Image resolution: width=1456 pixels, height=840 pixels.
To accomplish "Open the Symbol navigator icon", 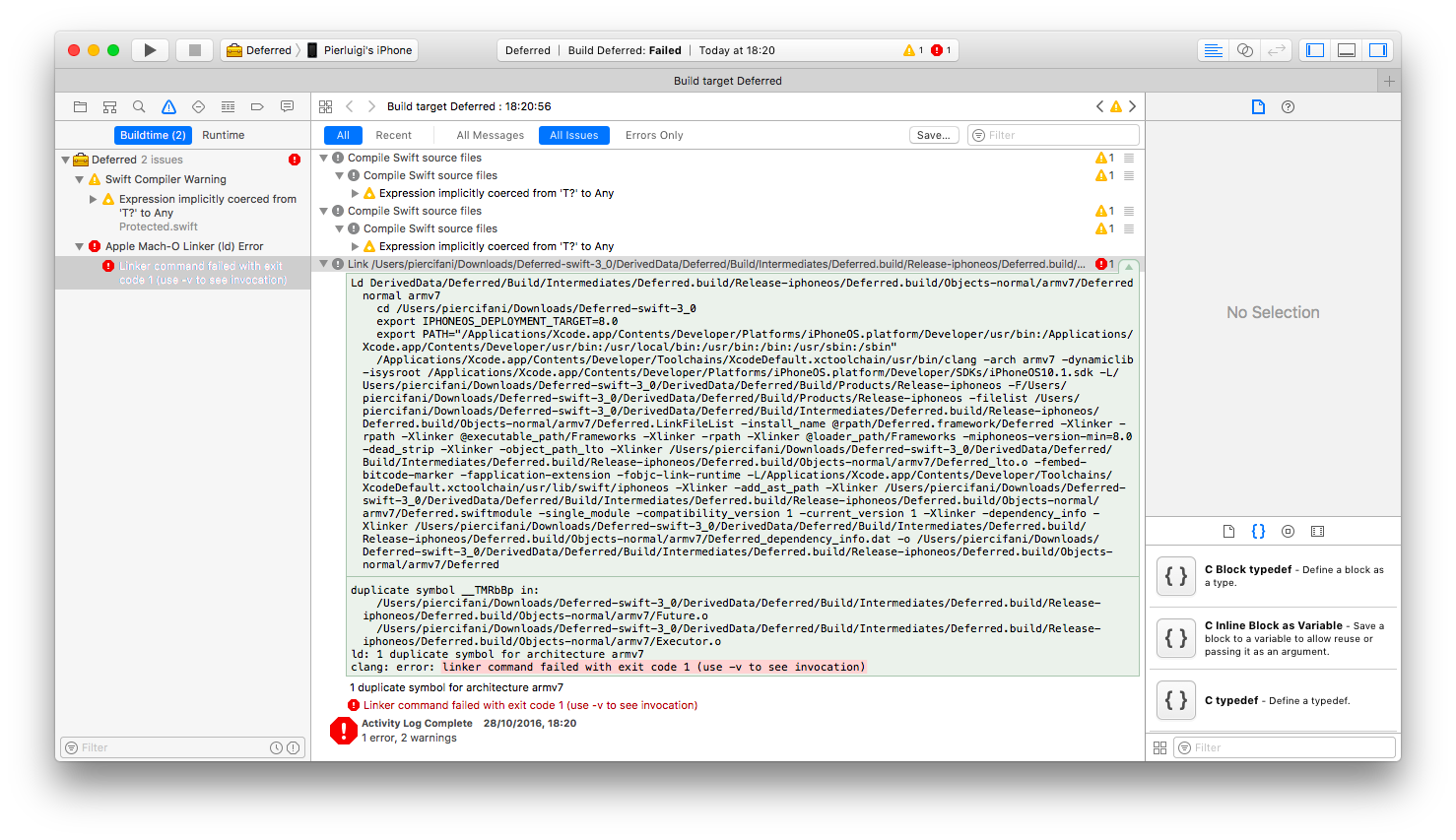I will coord(109,106).
